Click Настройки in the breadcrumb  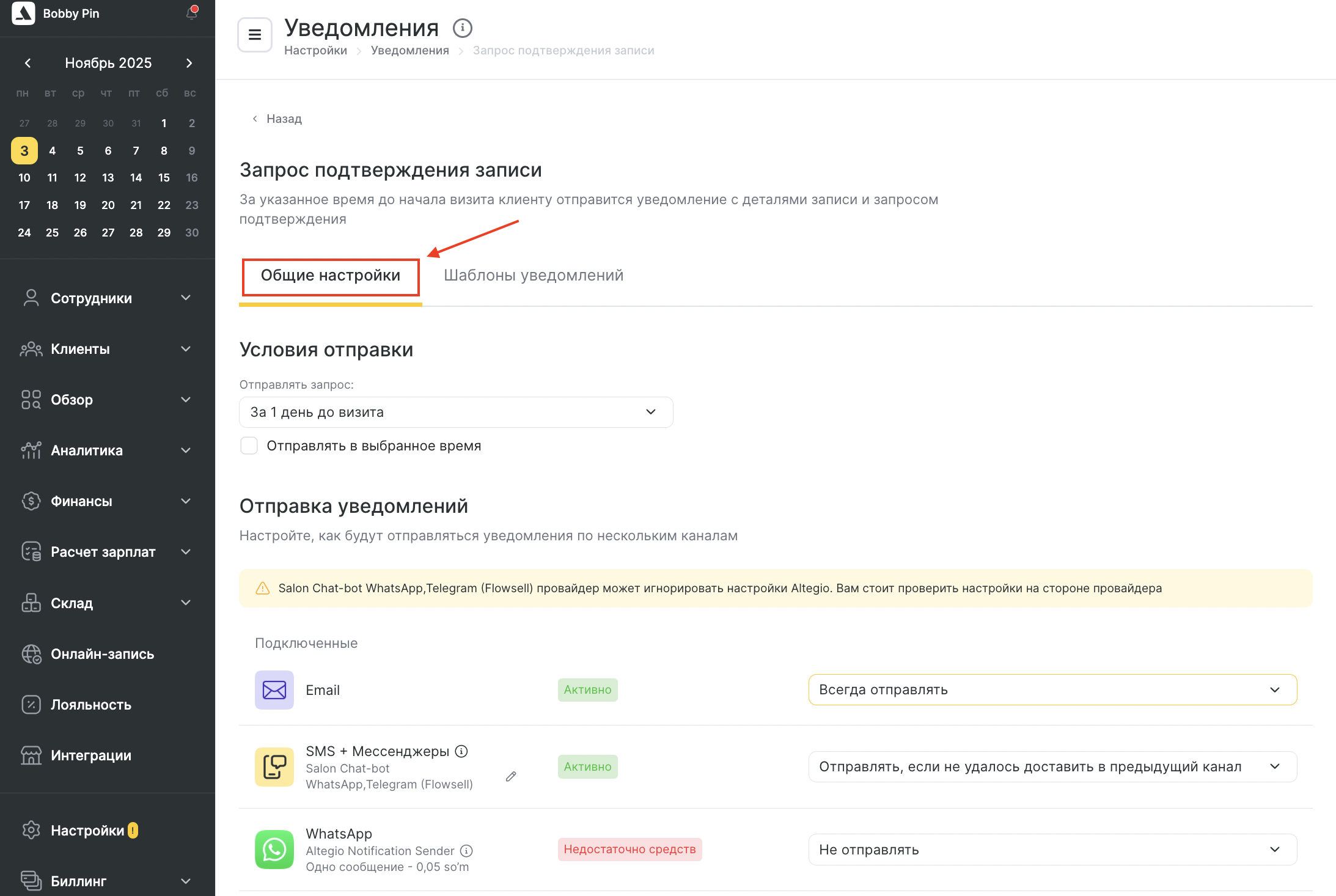click(315, 50)
